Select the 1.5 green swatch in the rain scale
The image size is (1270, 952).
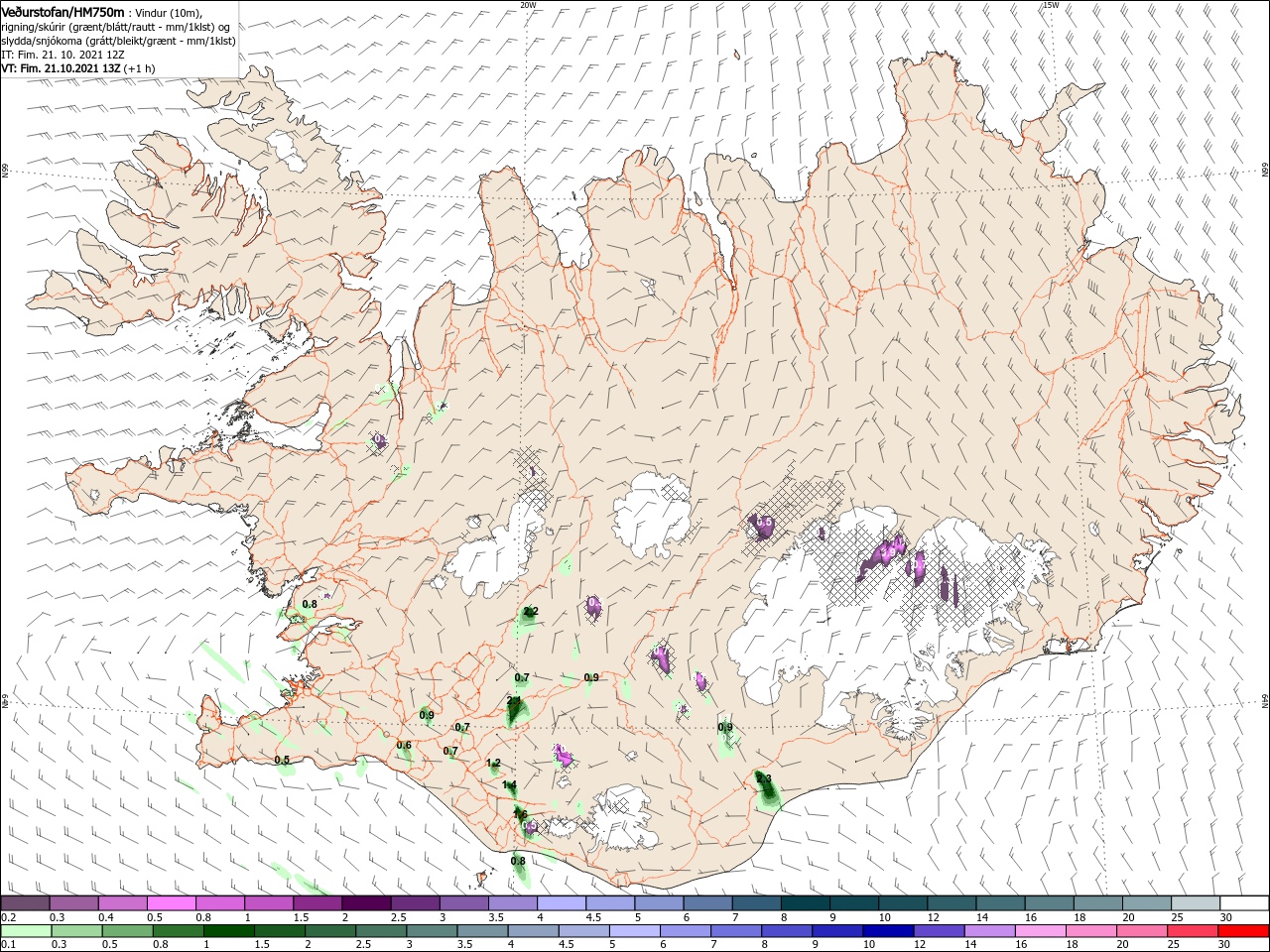point(280,931)
